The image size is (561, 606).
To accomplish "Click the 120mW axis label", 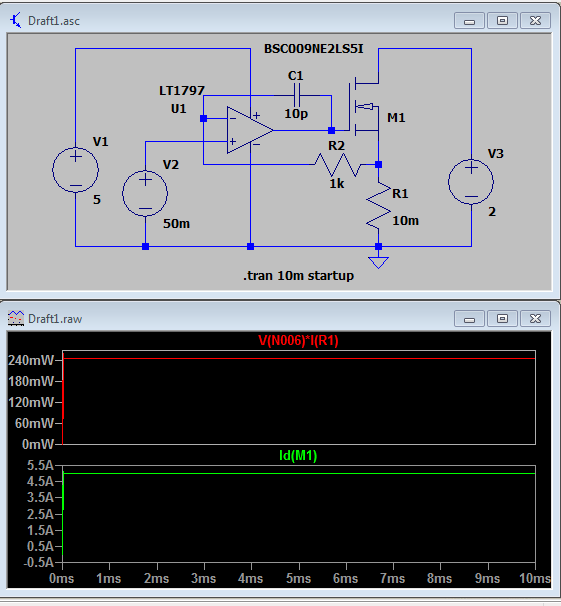I will click(31, 402).
